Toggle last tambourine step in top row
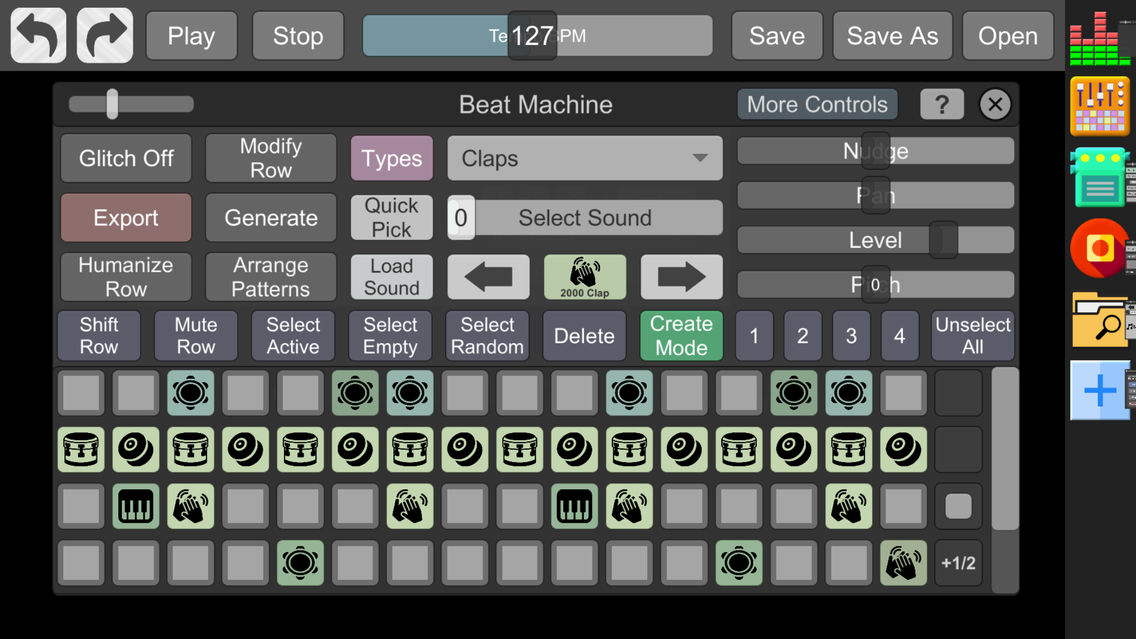Screen dimensions: 1136x639 tap(848, 393)
